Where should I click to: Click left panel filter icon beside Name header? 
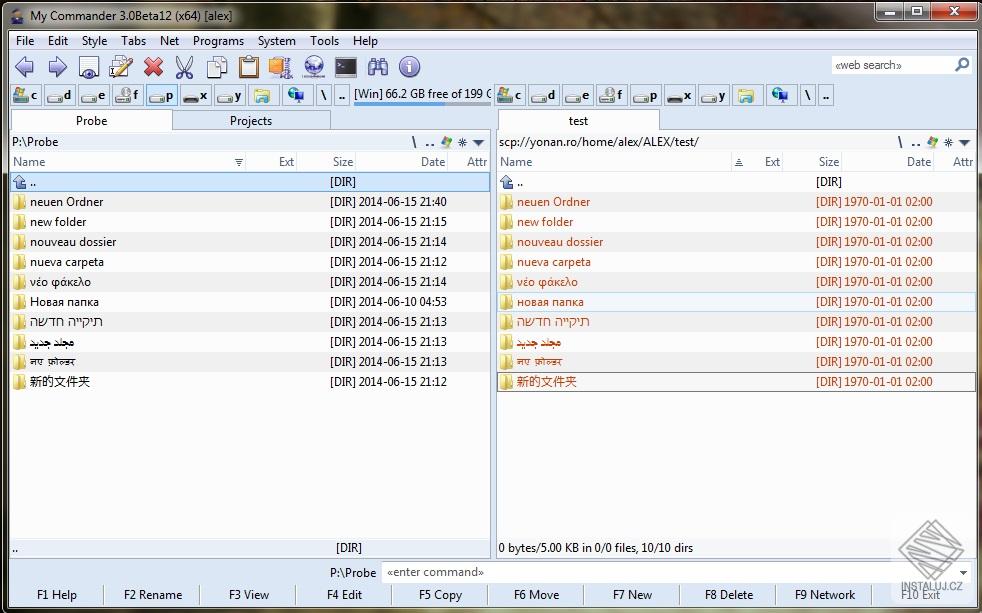click(239, 162)
